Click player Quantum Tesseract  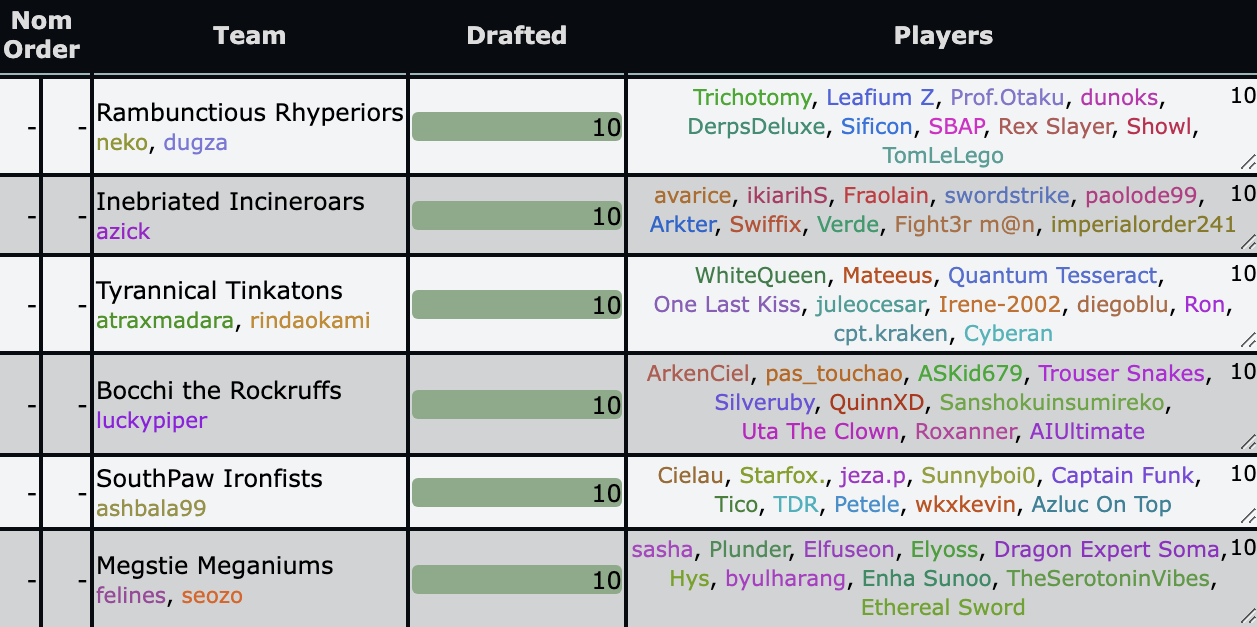[1052, 275]
